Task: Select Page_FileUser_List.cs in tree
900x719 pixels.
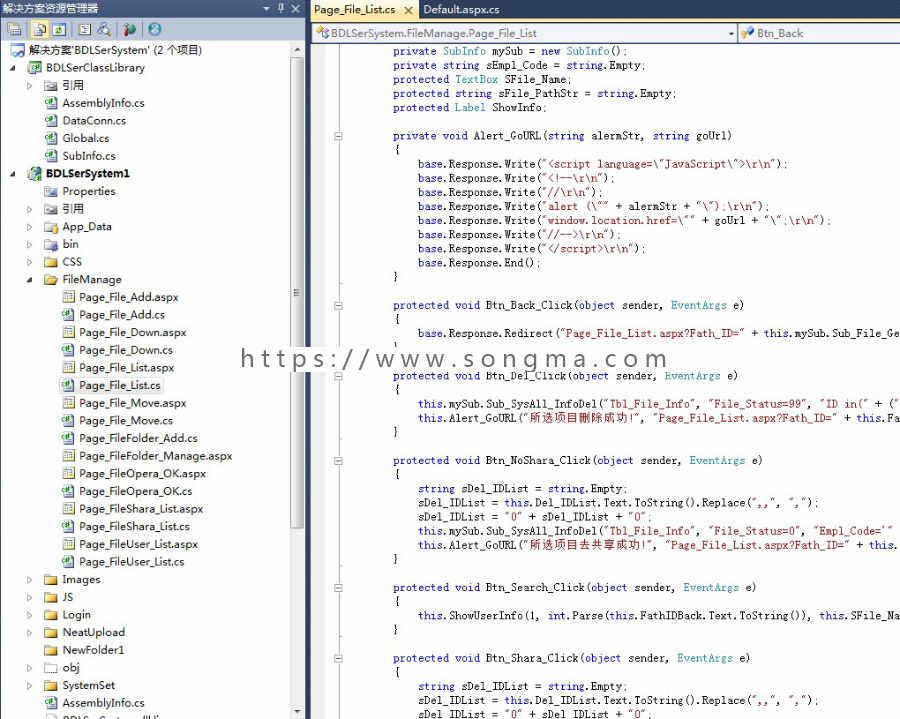Action: (x=131, y=562)
